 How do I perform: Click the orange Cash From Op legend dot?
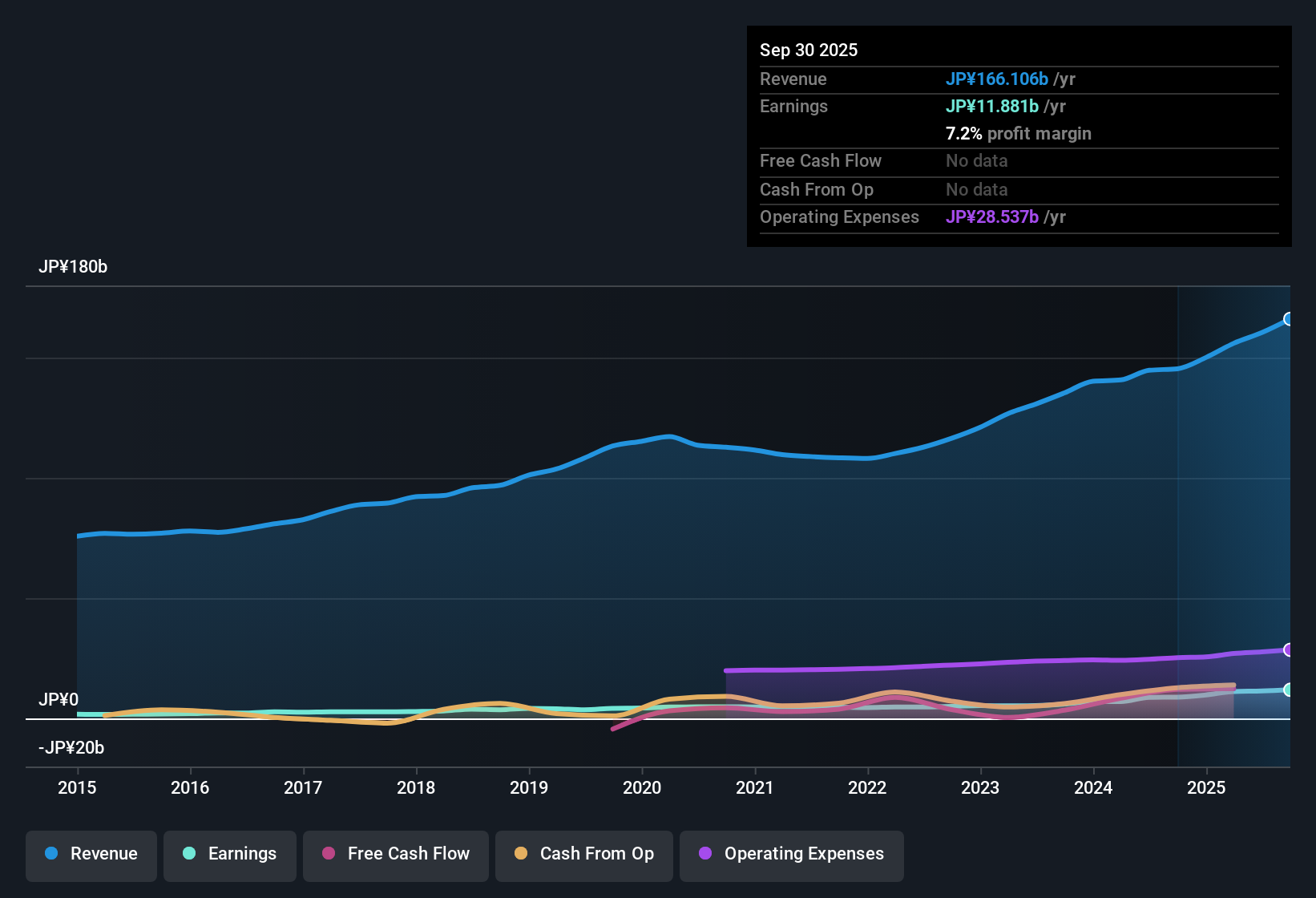tap(521, 854)
